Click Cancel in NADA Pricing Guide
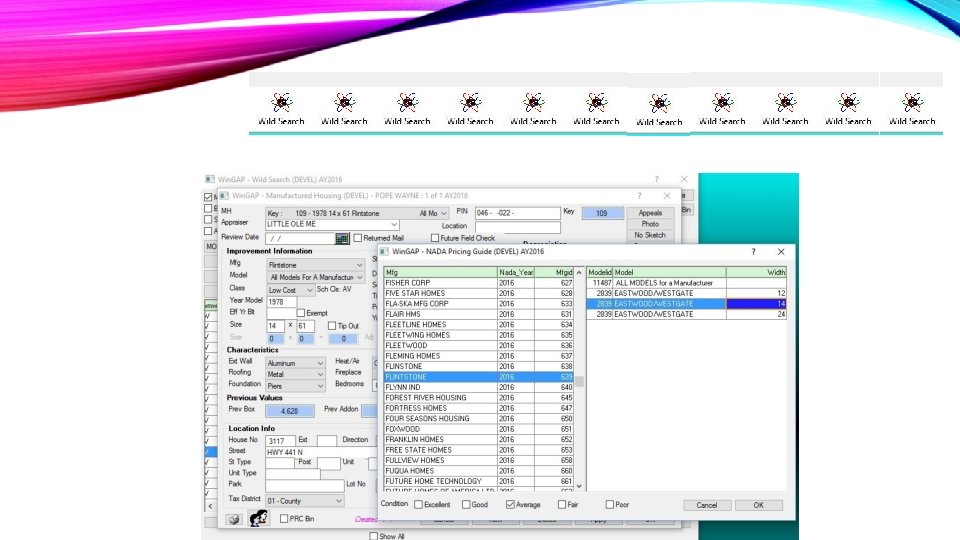 706,505
